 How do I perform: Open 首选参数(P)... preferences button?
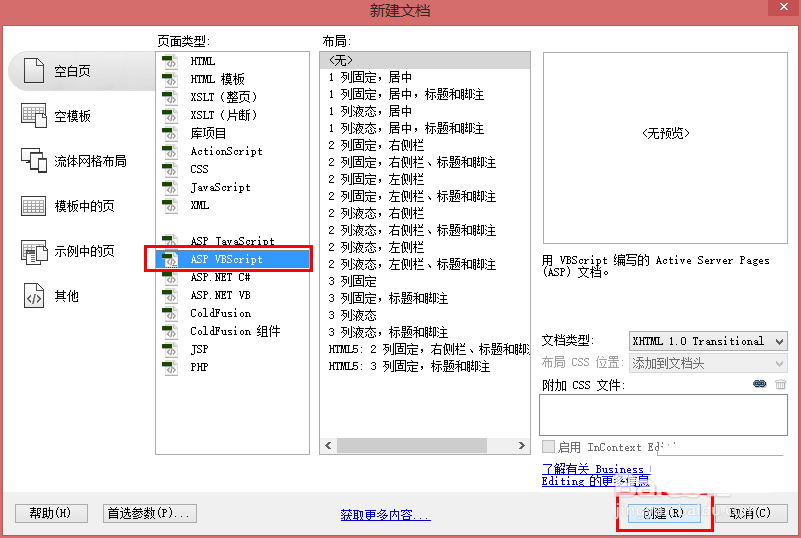click(x=150, y=513)
